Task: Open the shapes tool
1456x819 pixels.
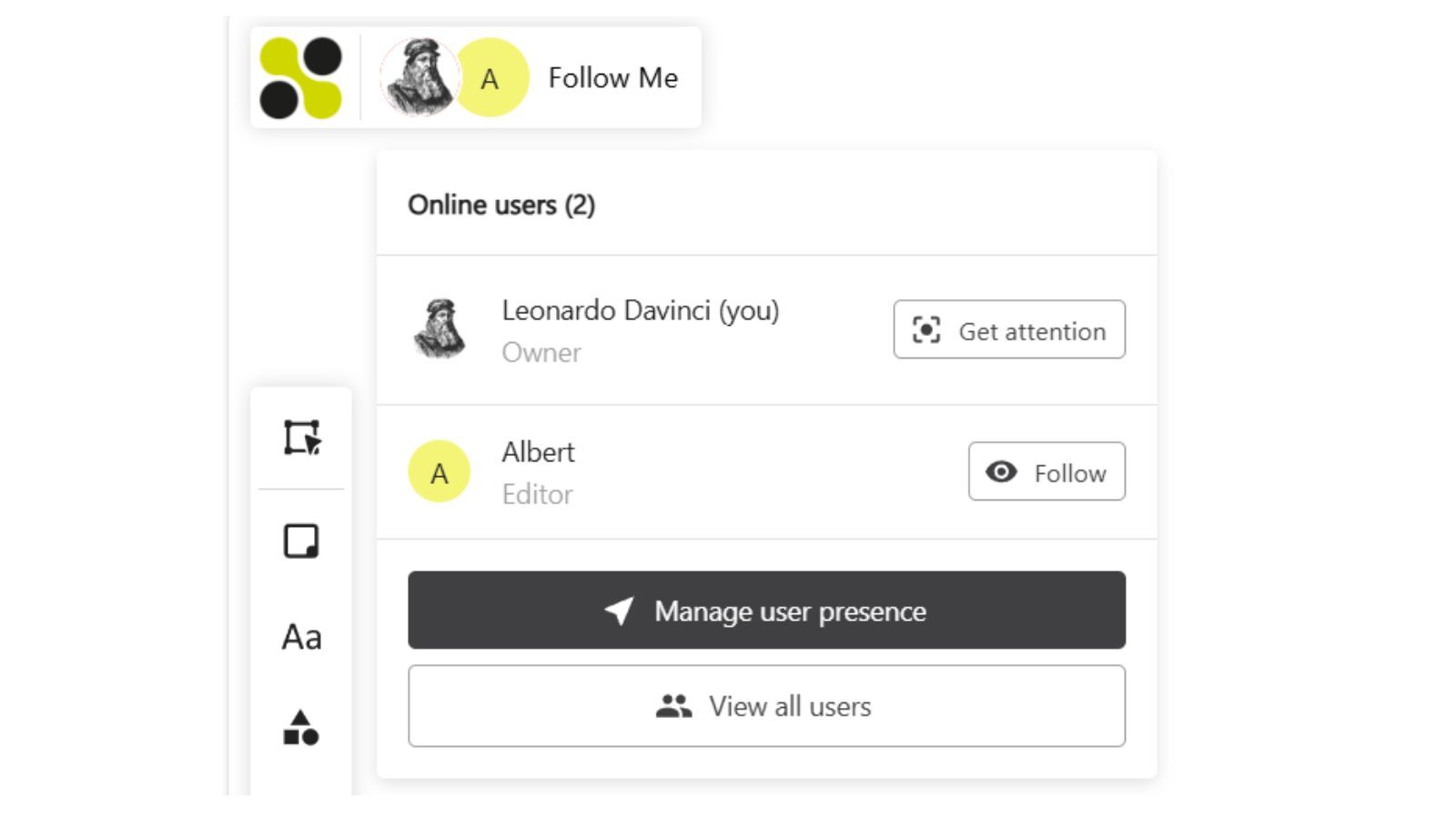Action: tap(301, 728)
